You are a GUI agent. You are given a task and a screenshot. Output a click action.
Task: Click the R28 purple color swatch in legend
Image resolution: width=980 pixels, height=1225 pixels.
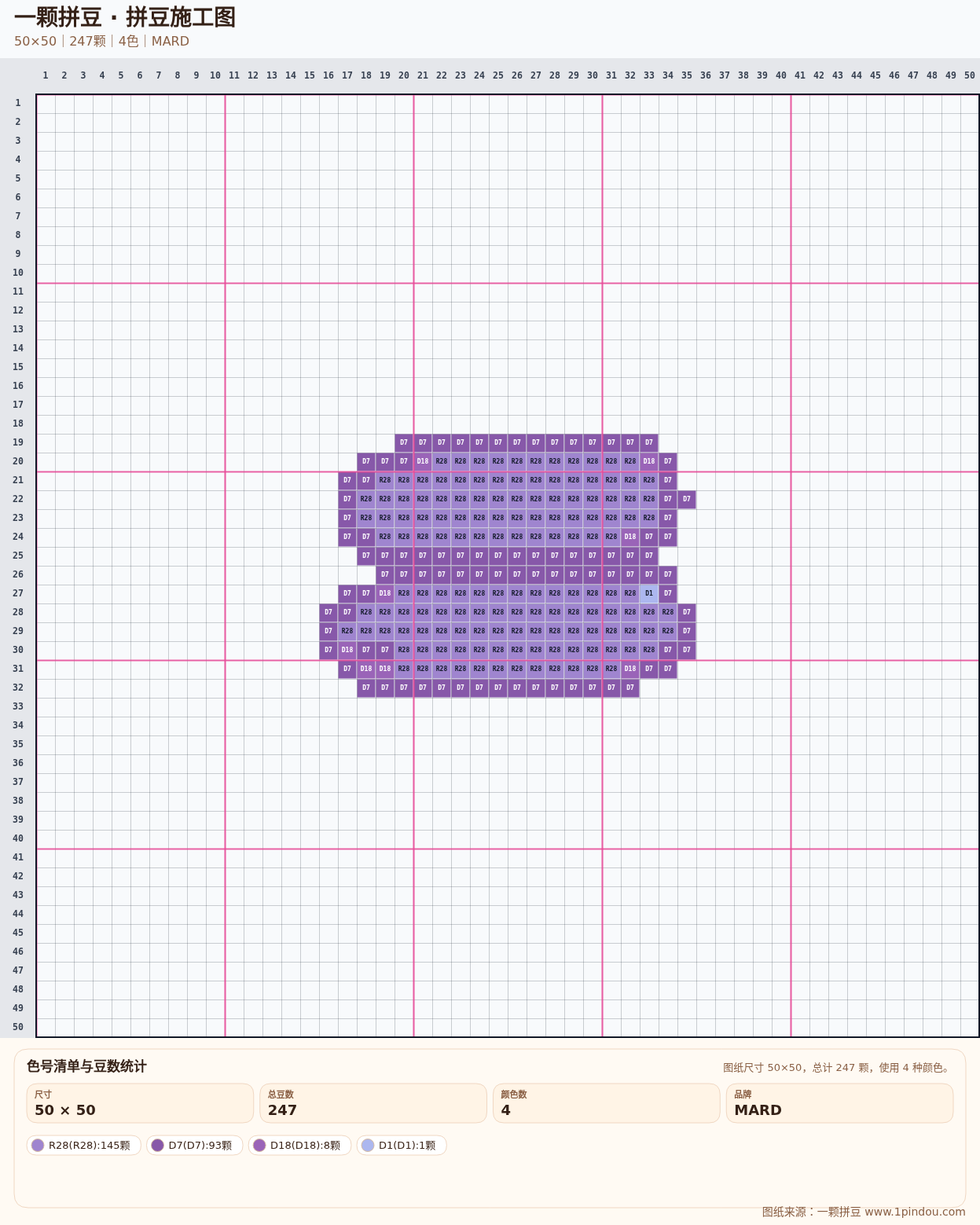coord(38,1146)
